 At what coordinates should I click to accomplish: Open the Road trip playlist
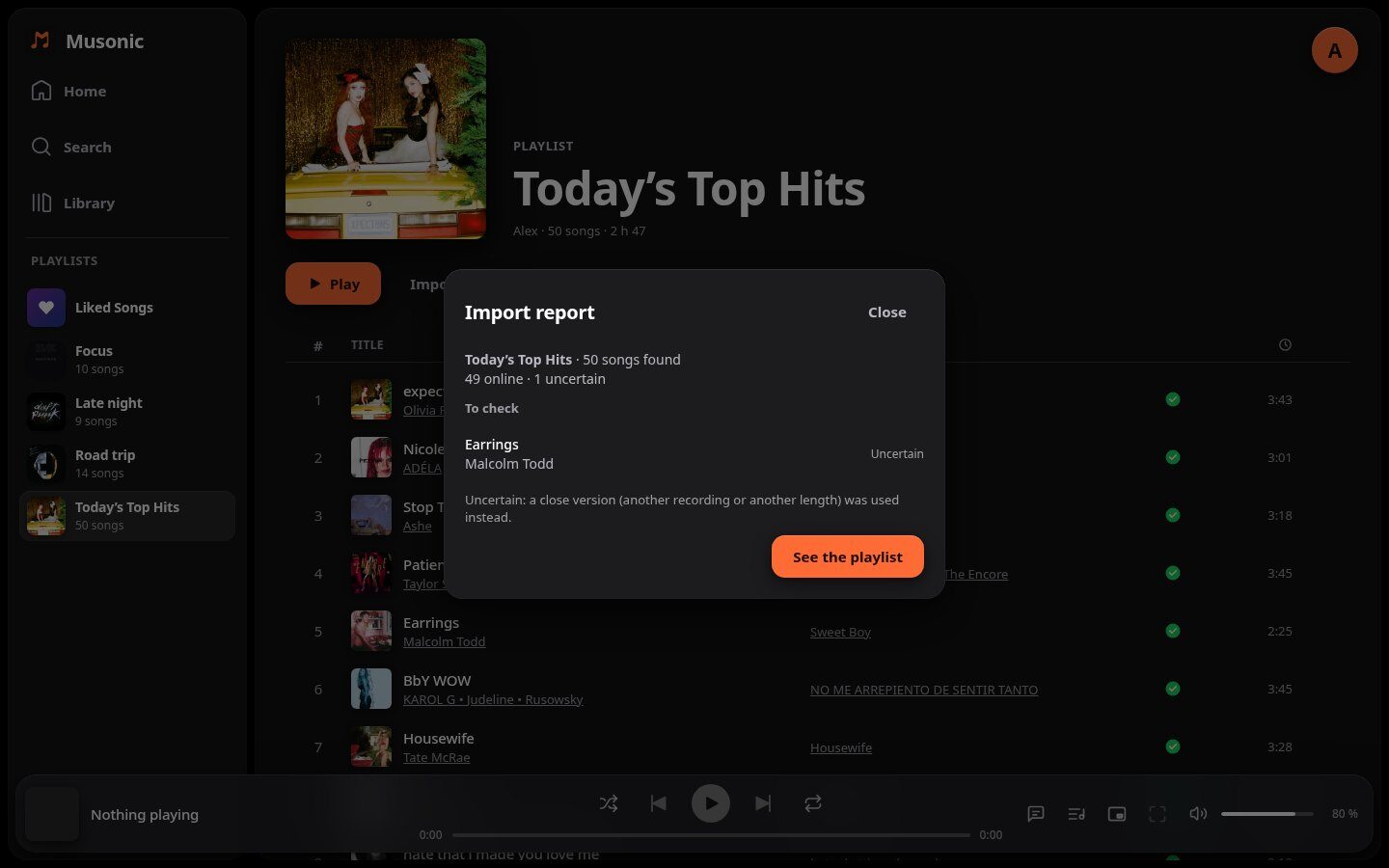(127, 464)
